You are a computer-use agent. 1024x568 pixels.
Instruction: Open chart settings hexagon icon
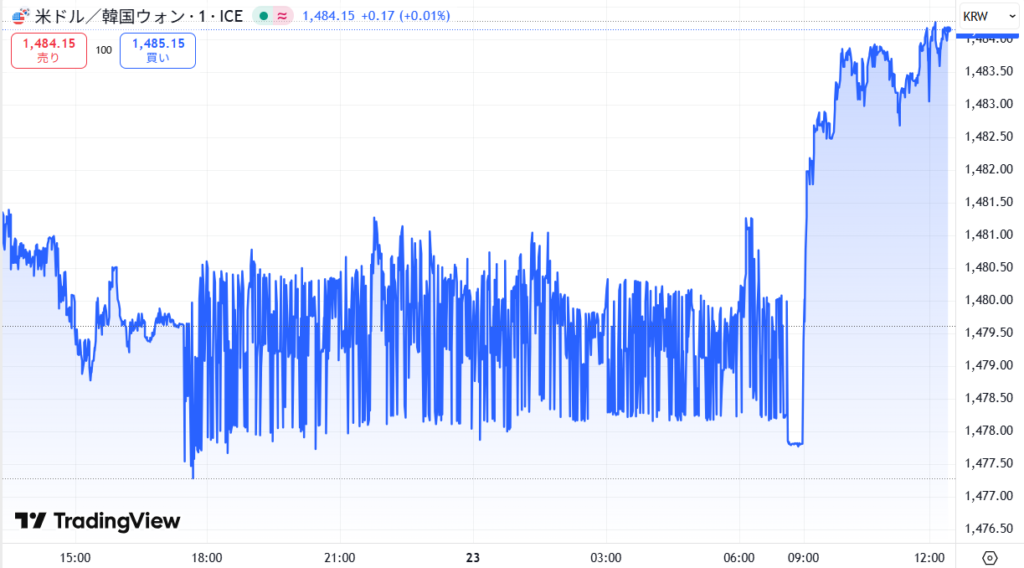click(989, 557)
